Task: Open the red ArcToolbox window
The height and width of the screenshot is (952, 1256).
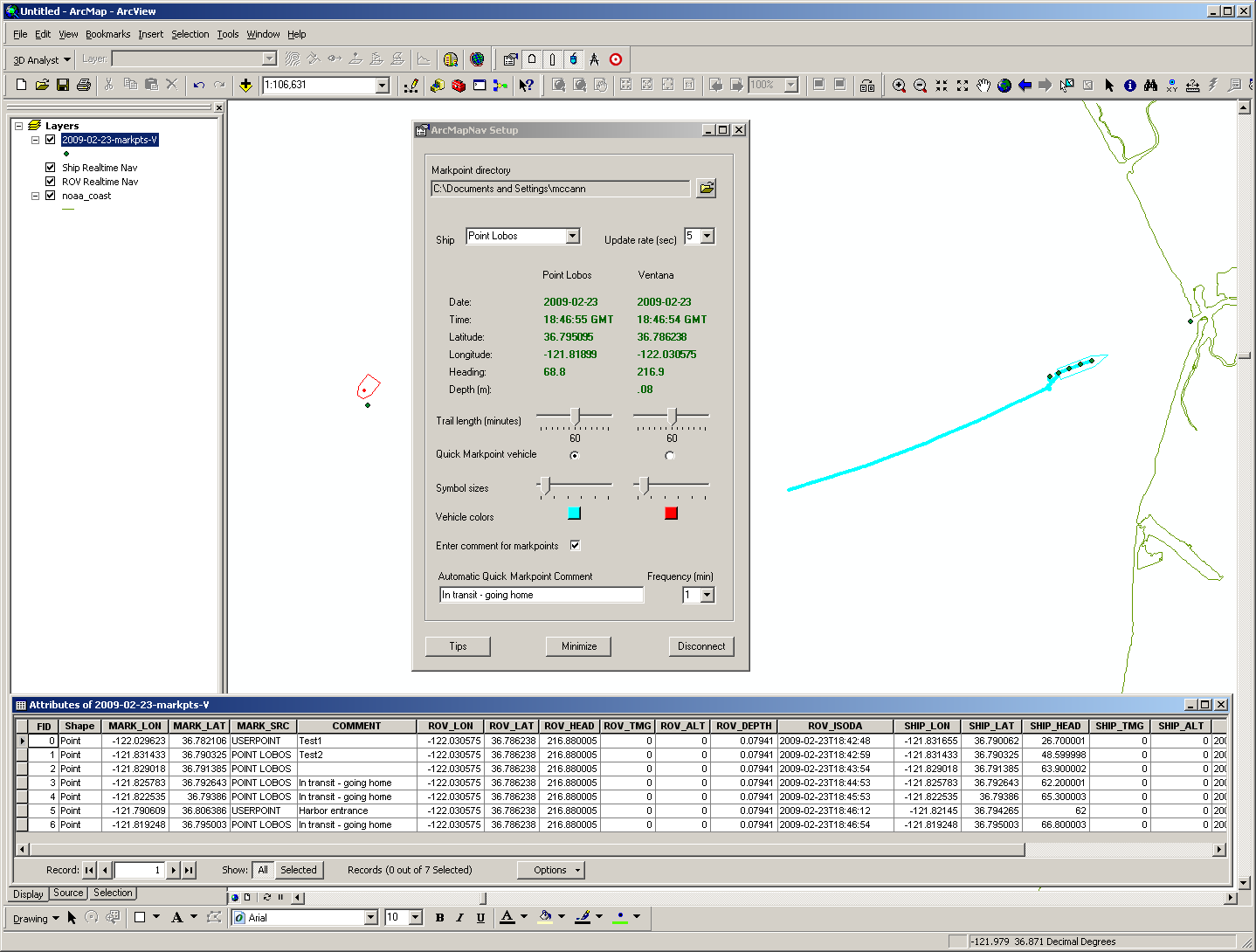Action: (459, 85)
